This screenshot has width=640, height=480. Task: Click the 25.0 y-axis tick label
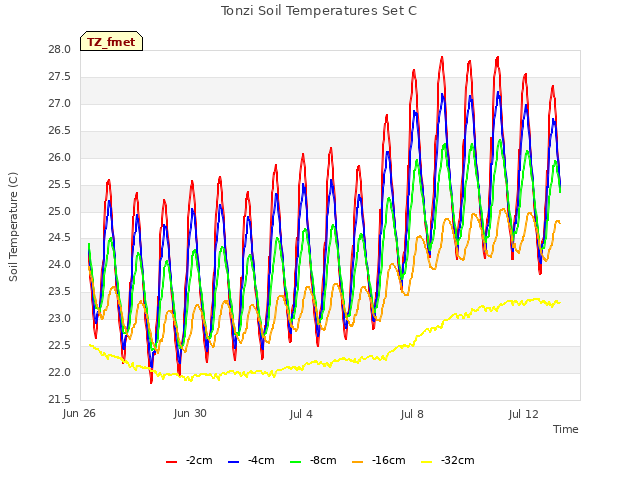(60, 211)
